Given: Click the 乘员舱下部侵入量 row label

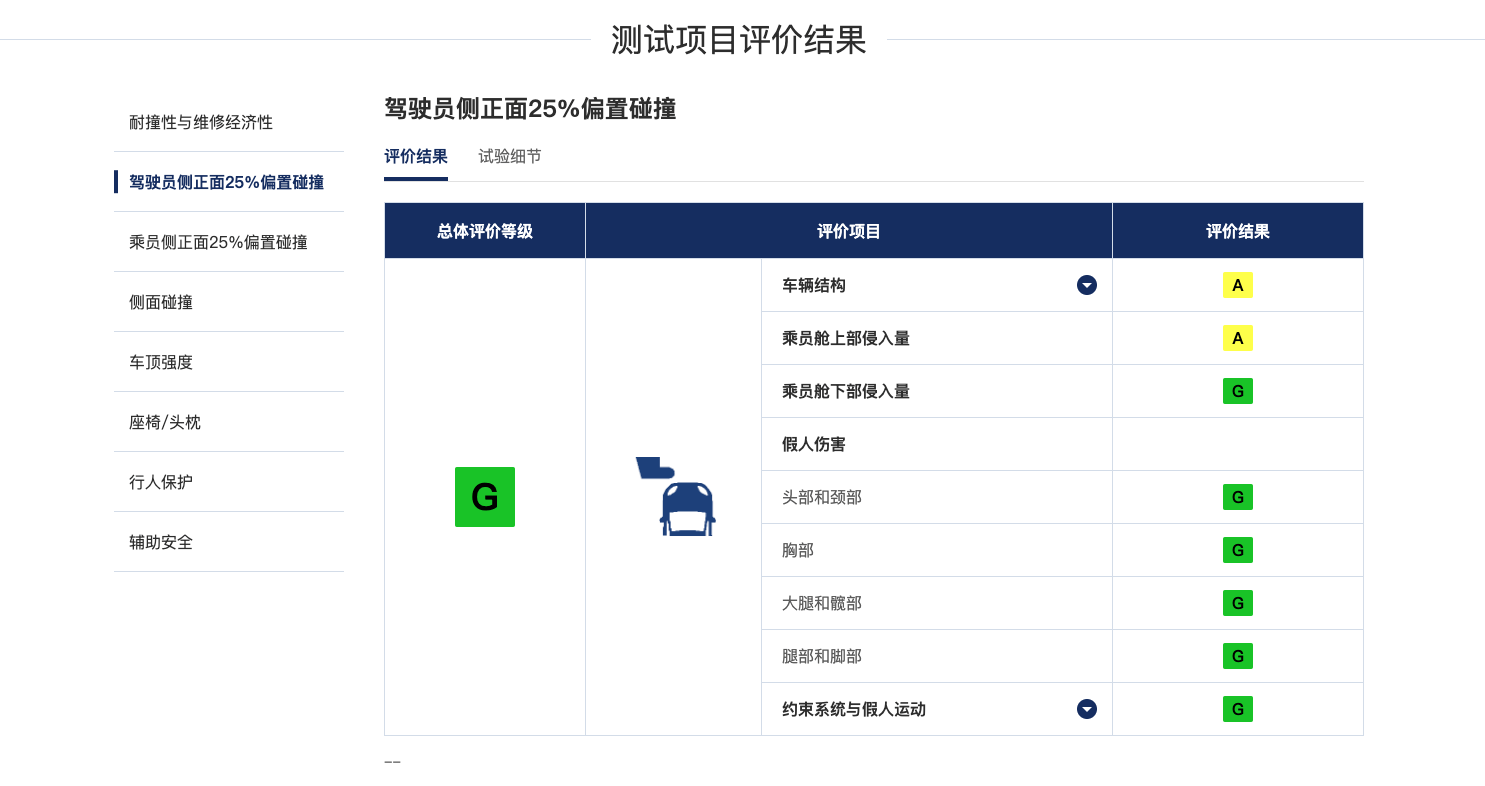Looking at the screenshot, I should [x=846, y=391].
